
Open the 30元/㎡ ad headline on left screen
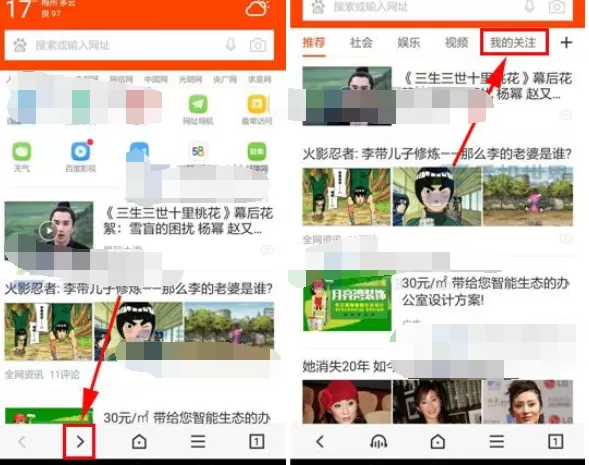[187, 417]
